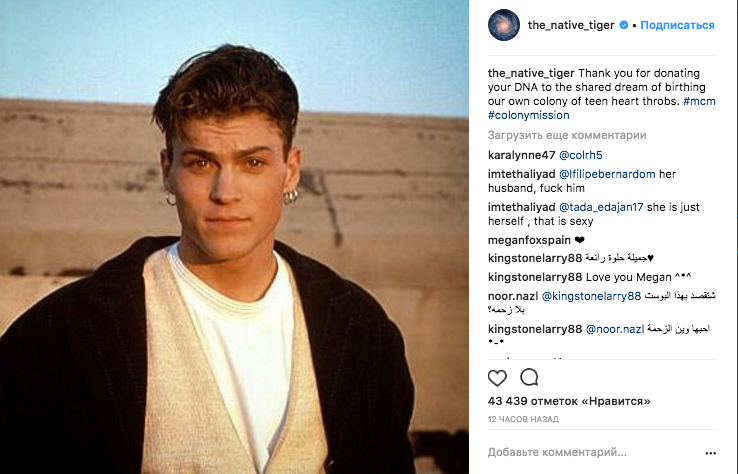Open noor.nazl commenter profile
The width and height of the screenshot is (738, 474).
point(512,296)
